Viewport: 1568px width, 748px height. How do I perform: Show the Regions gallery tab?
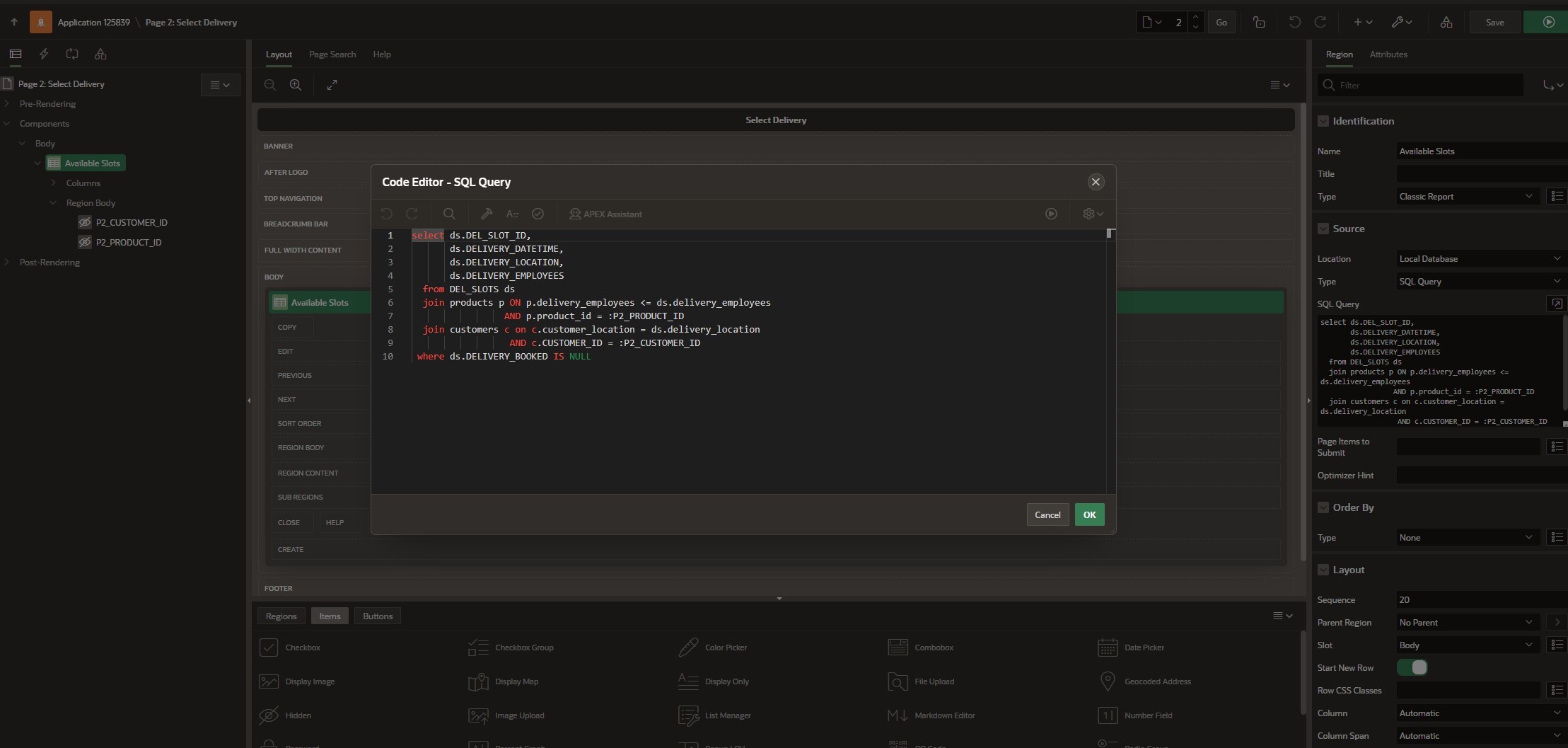[281, 616]
